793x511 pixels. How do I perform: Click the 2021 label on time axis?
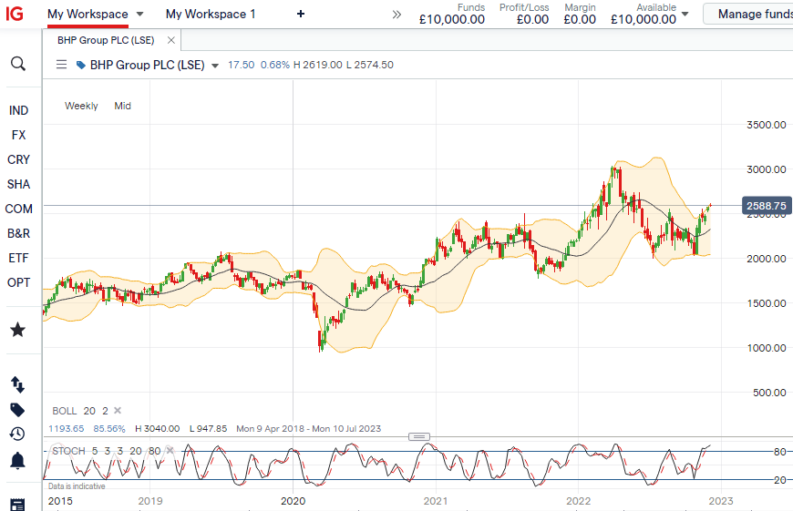[x=436, y=501]
